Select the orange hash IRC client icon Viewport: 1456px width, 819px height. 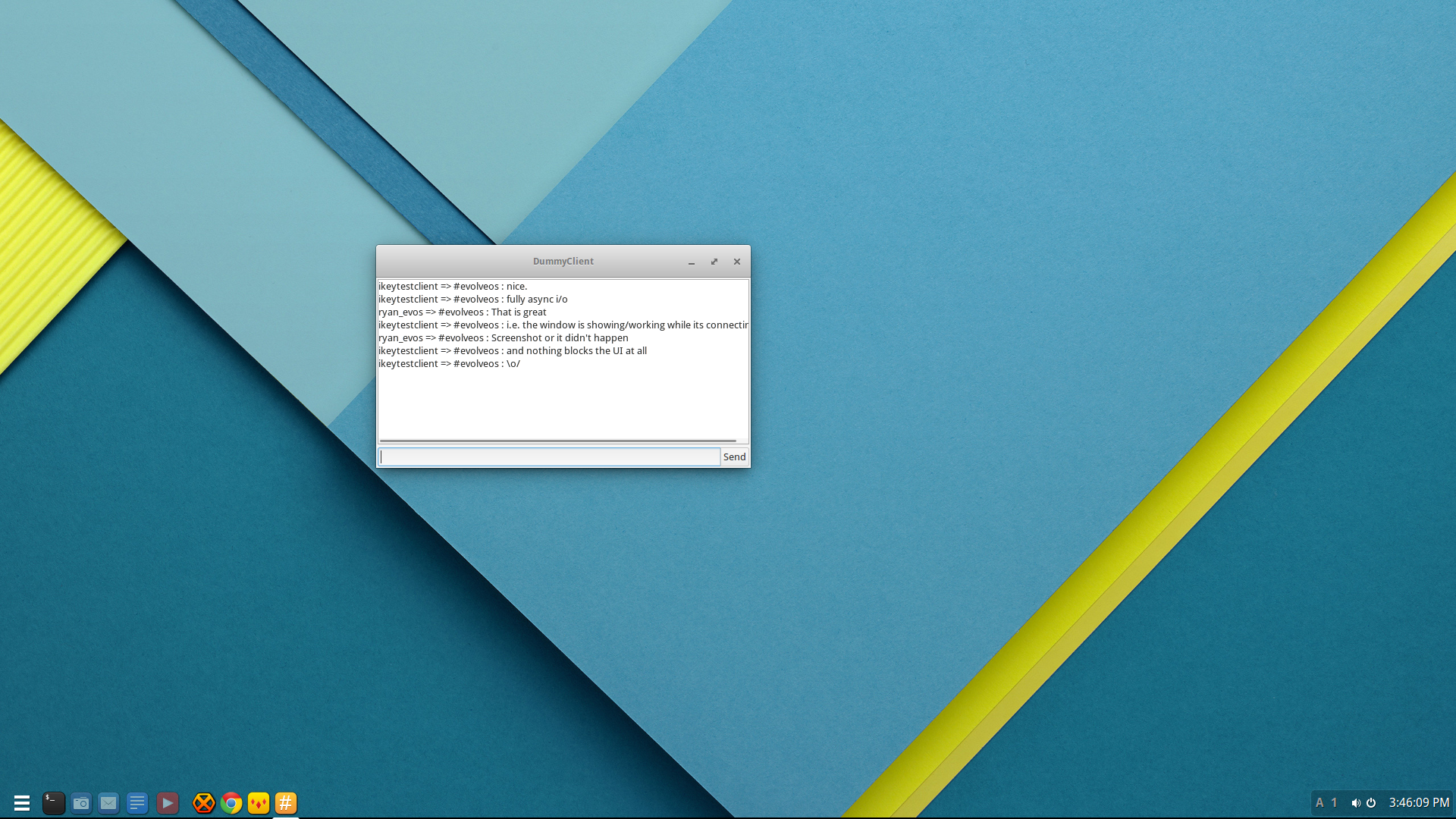pyautogui.click(x=286, y=802)
